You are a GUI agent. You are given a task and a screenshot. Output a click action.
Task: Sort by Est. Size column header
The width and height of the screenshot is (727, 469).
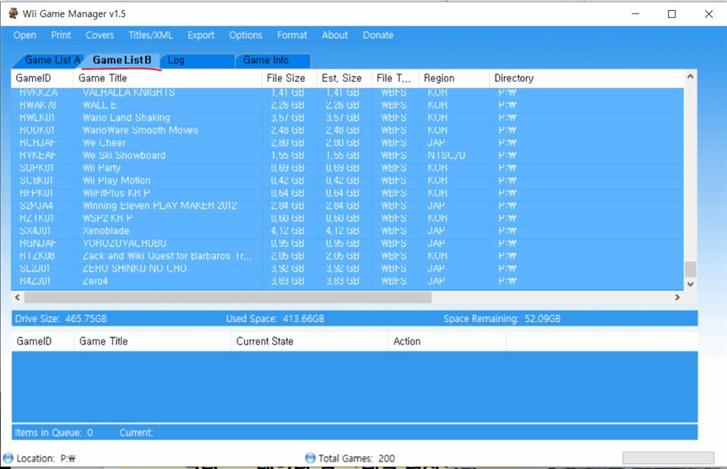pyautogui.click(x=344, y=78)
